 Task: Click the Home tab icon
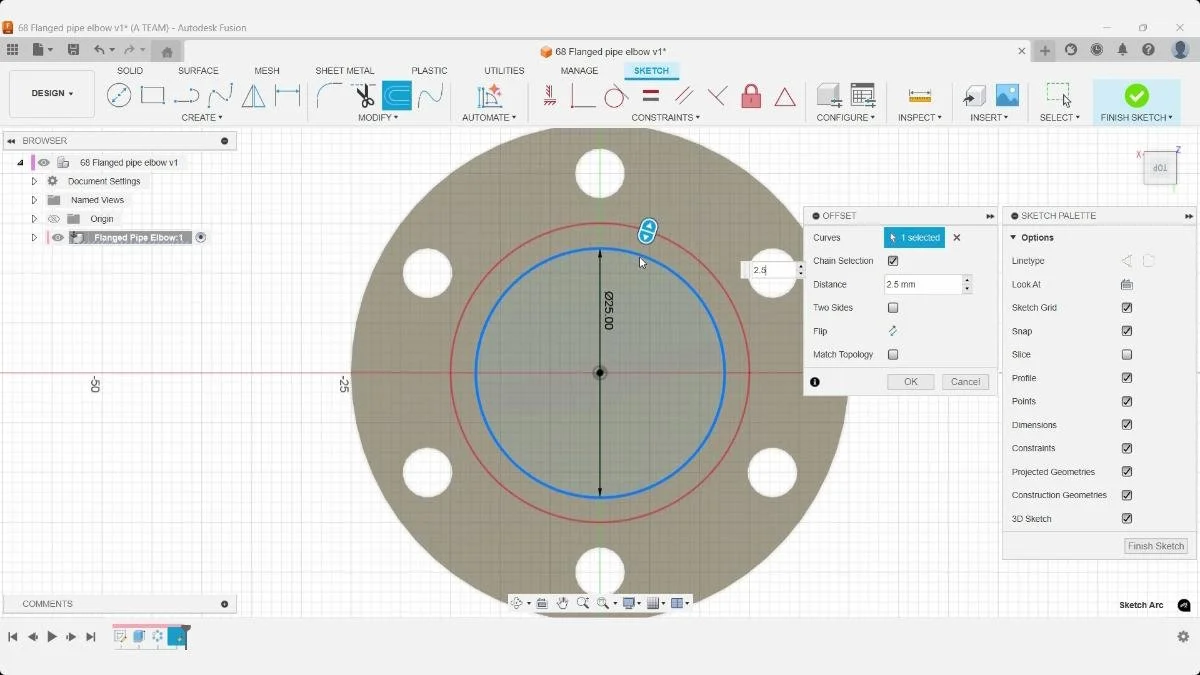[x=167, y=52]
